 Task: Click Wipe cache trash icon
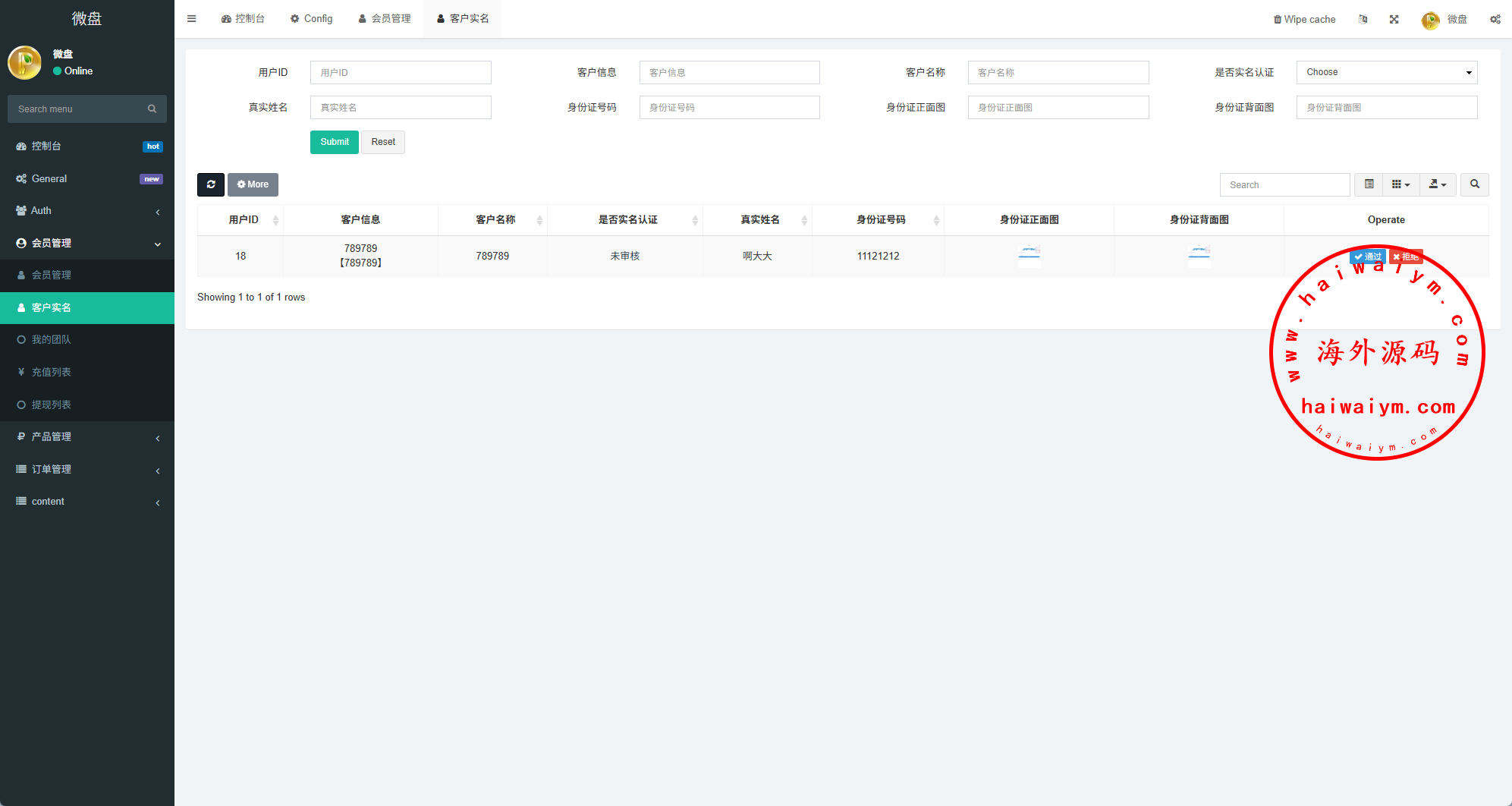1278,20
